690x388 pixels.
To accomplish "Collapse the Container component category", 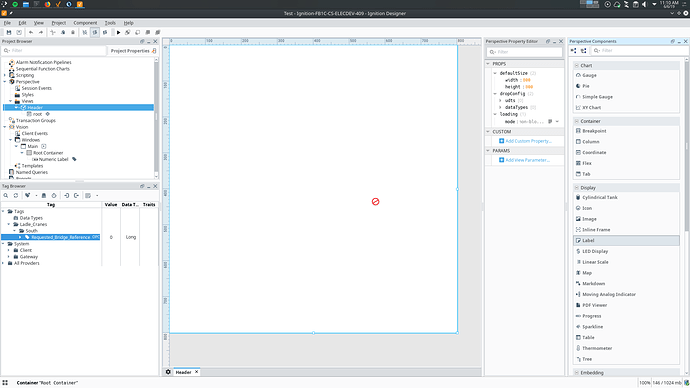I will pos(576,121).
